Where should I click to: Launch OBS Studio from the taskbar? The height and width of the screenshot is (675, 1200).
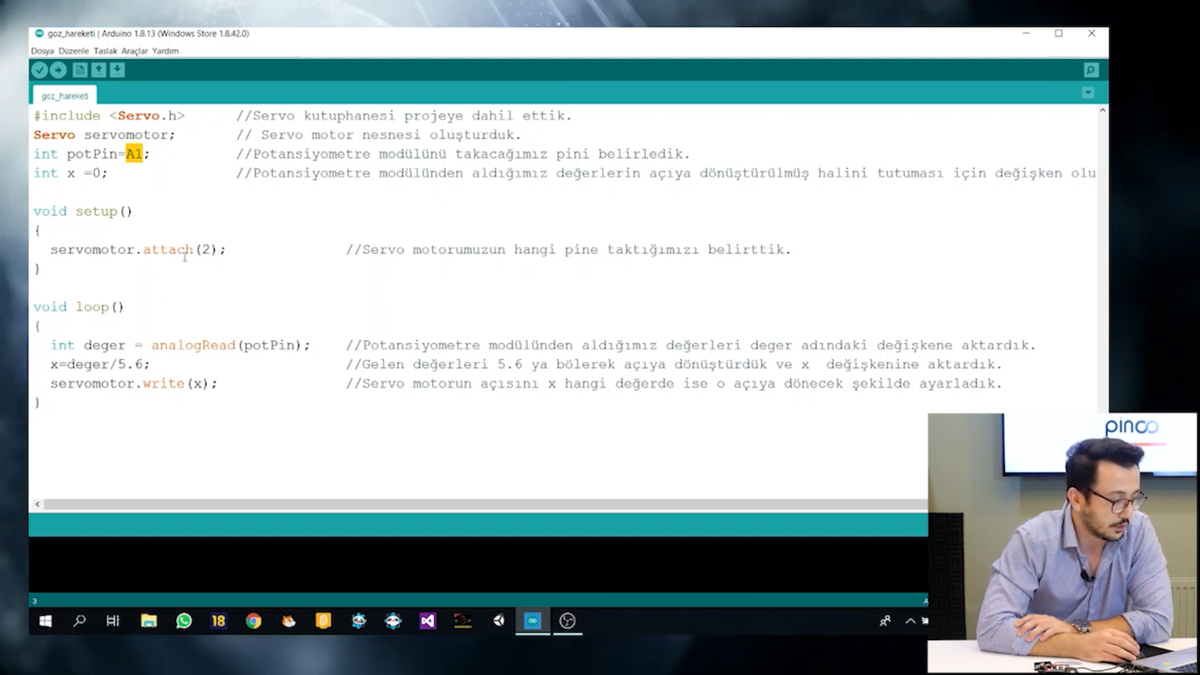[x=567, y=621]
